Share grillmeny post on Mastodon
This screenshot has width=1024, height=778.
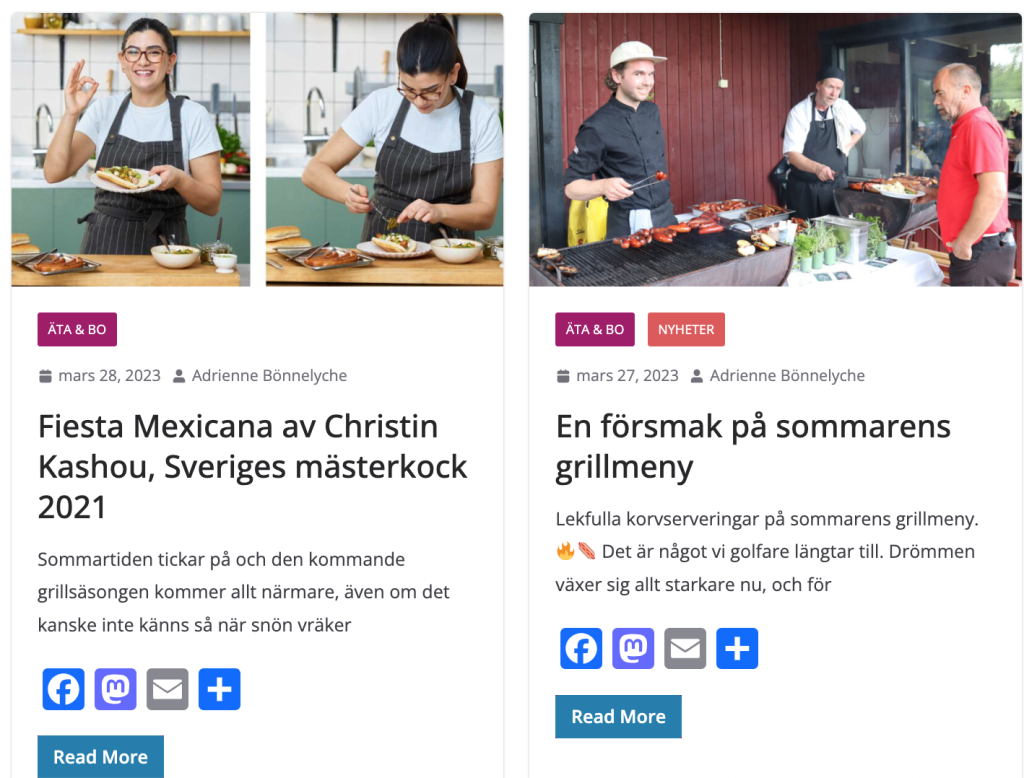633,648
